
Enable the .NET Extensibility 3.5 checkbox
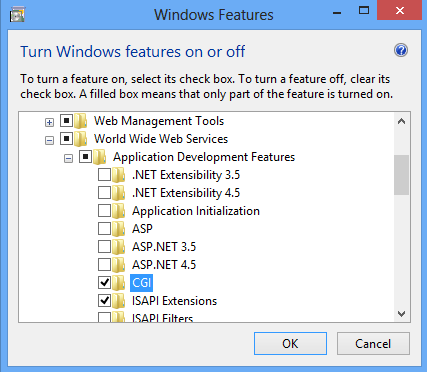click(104, 174)
